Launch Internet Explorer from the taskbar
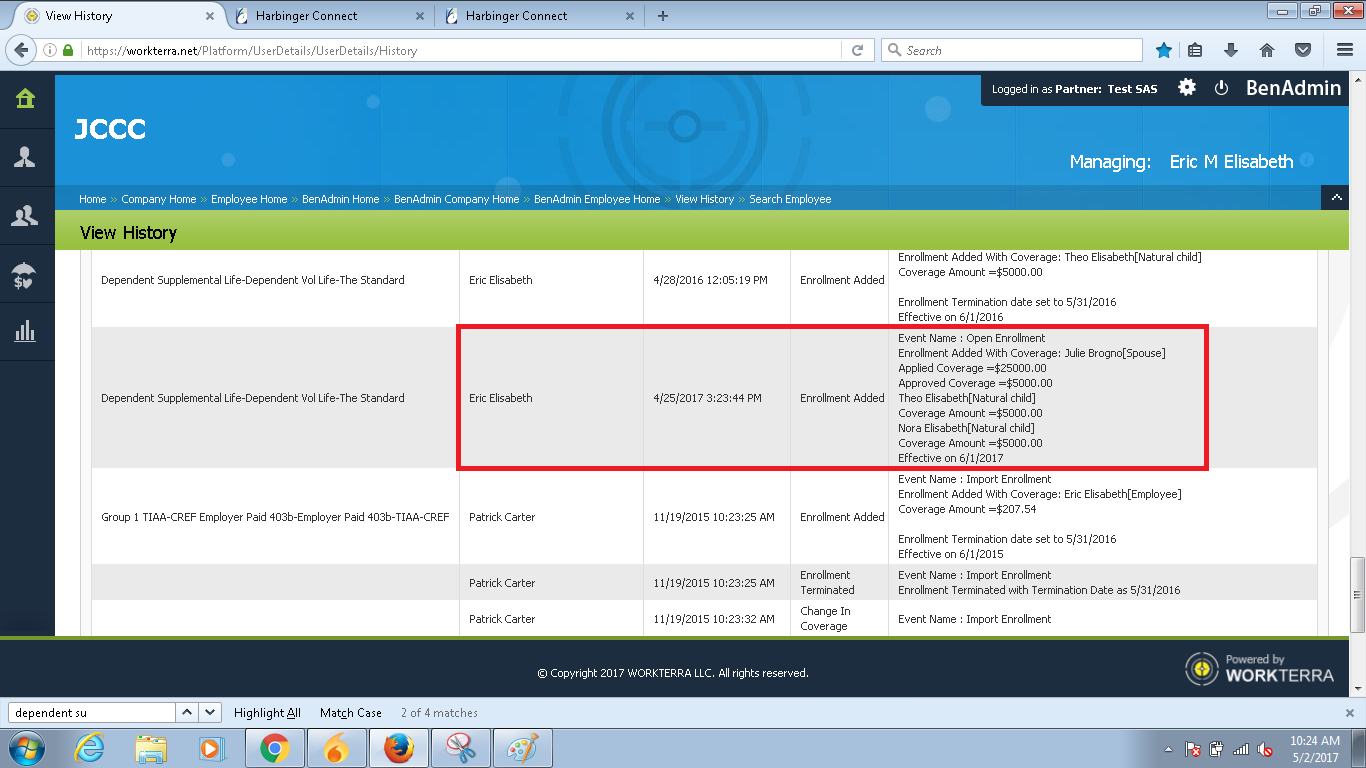 [89, 748]
